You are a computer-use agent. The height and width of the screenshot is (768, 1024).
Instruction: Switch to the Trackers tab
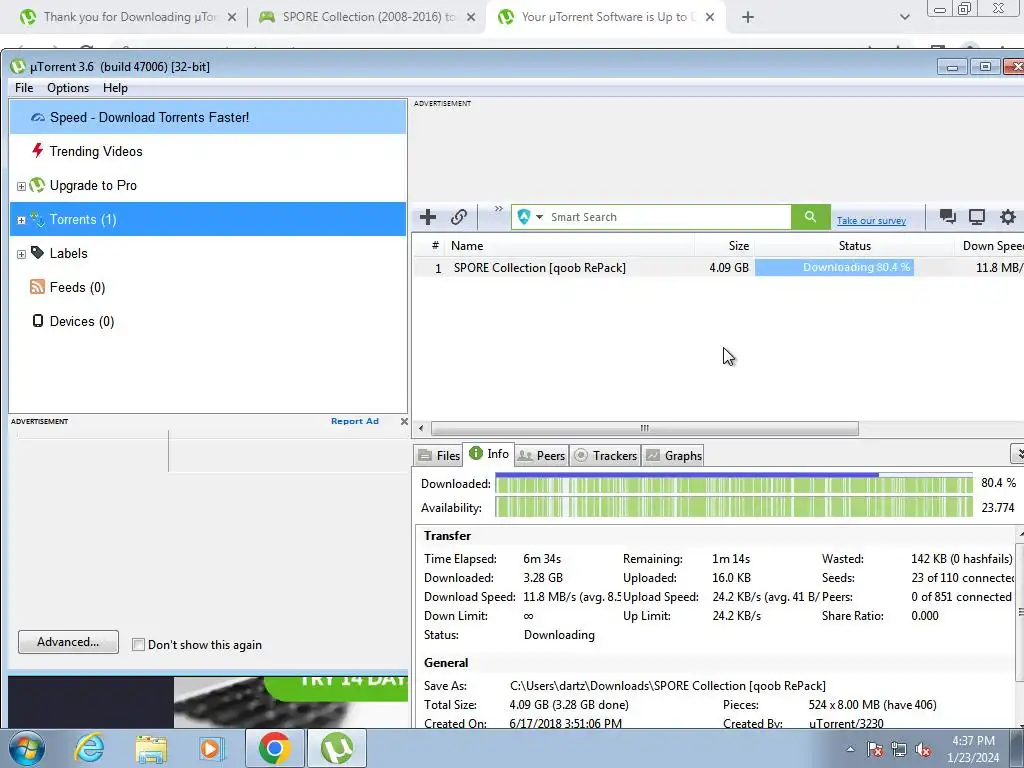coord(605,456)
